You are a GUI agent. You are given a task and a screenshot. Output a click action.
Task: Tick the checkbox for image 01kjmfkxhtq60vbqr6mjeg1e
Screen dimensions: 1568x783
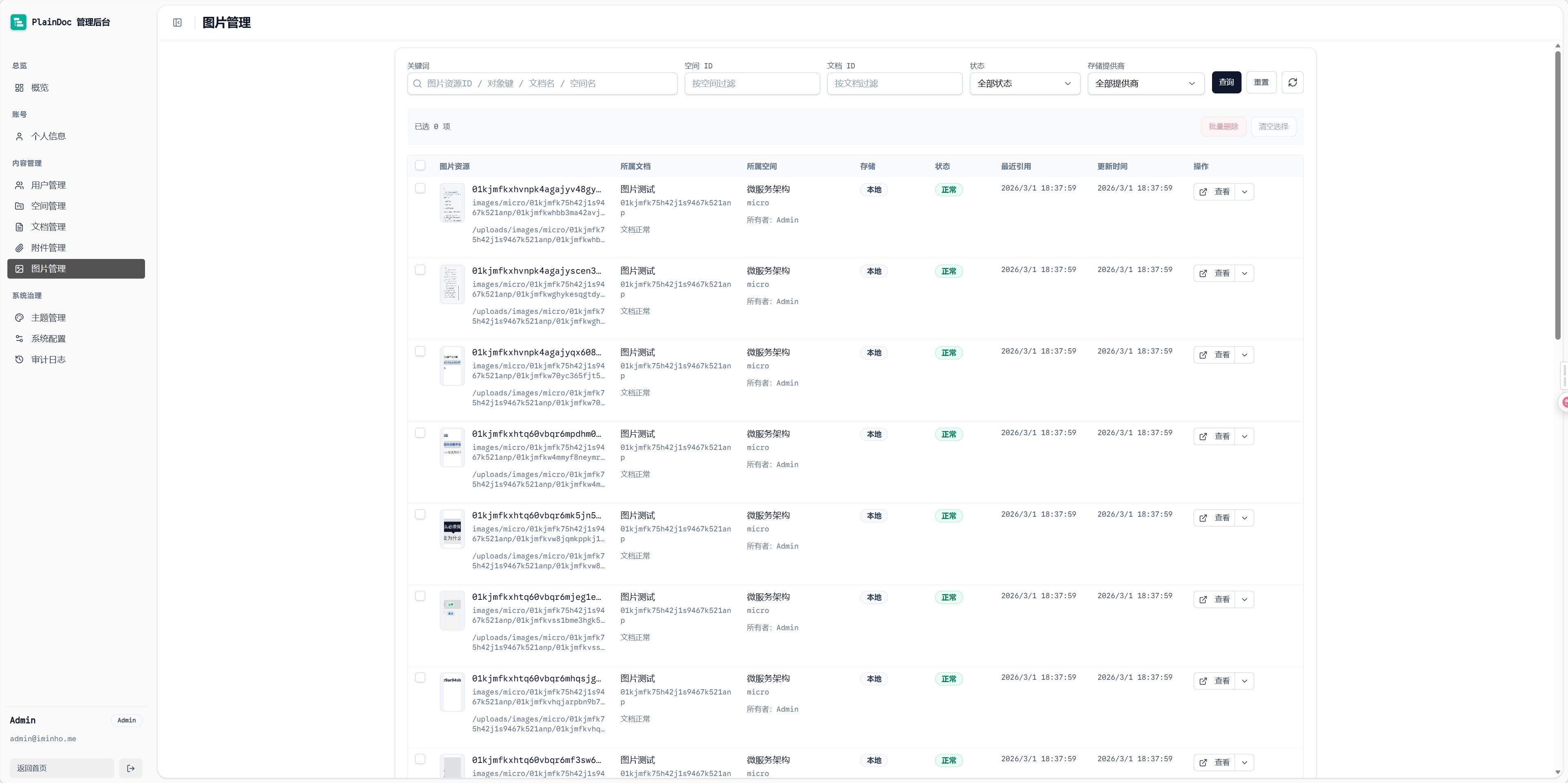(x=420, y=596)
